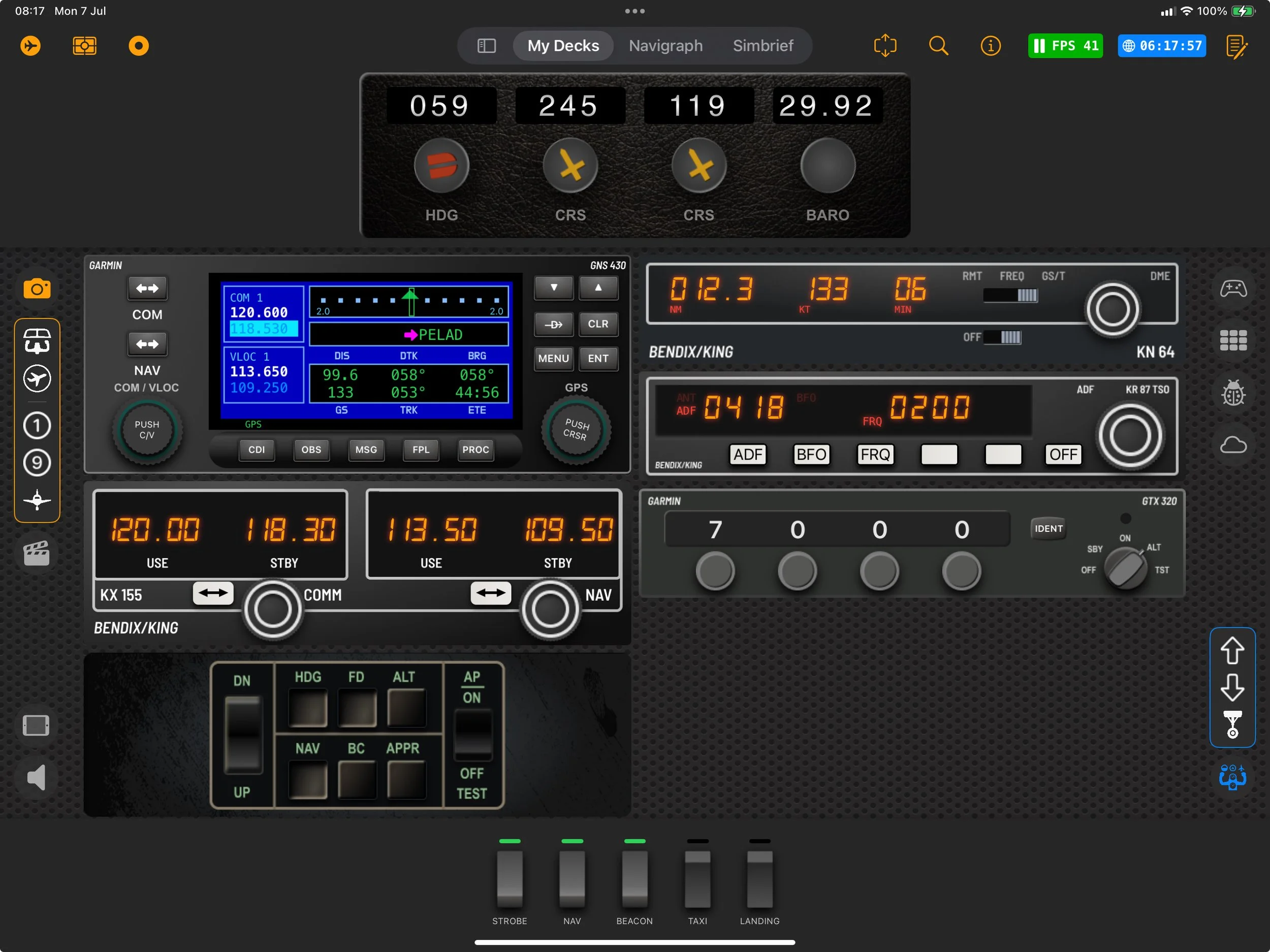The image size is (1270, 952).
Task: Switch to the Simbrief tab
Action: 763,46
